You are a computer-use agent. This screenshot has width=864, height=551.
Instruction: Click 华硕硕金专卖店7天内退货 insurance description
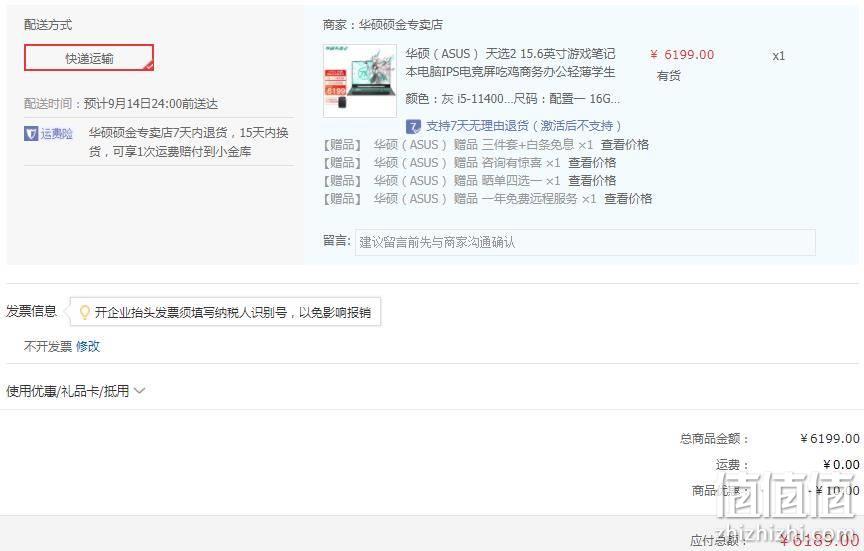click(x=188, y=142)
